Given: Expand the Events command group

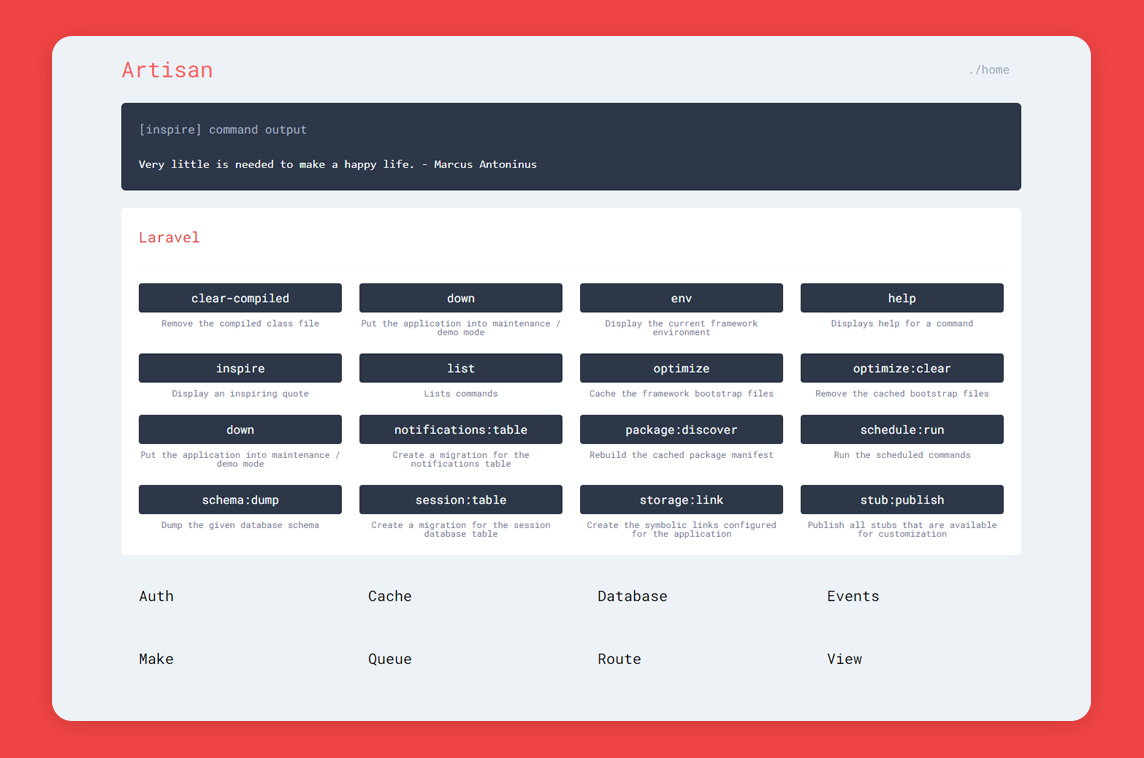Looking at the screenshot, I should (853, 596).
